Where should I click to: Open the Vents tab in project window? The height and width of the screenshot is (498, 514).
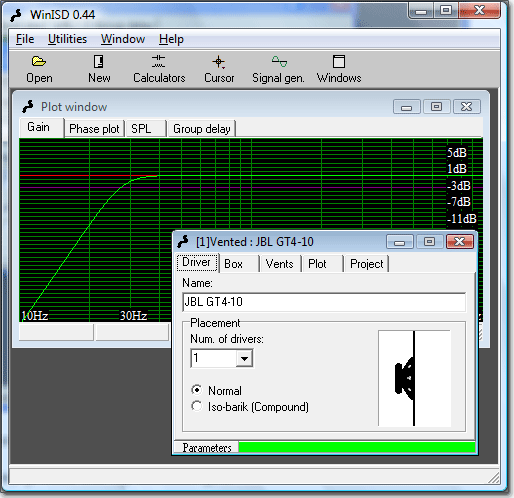[x=279, y=264]
